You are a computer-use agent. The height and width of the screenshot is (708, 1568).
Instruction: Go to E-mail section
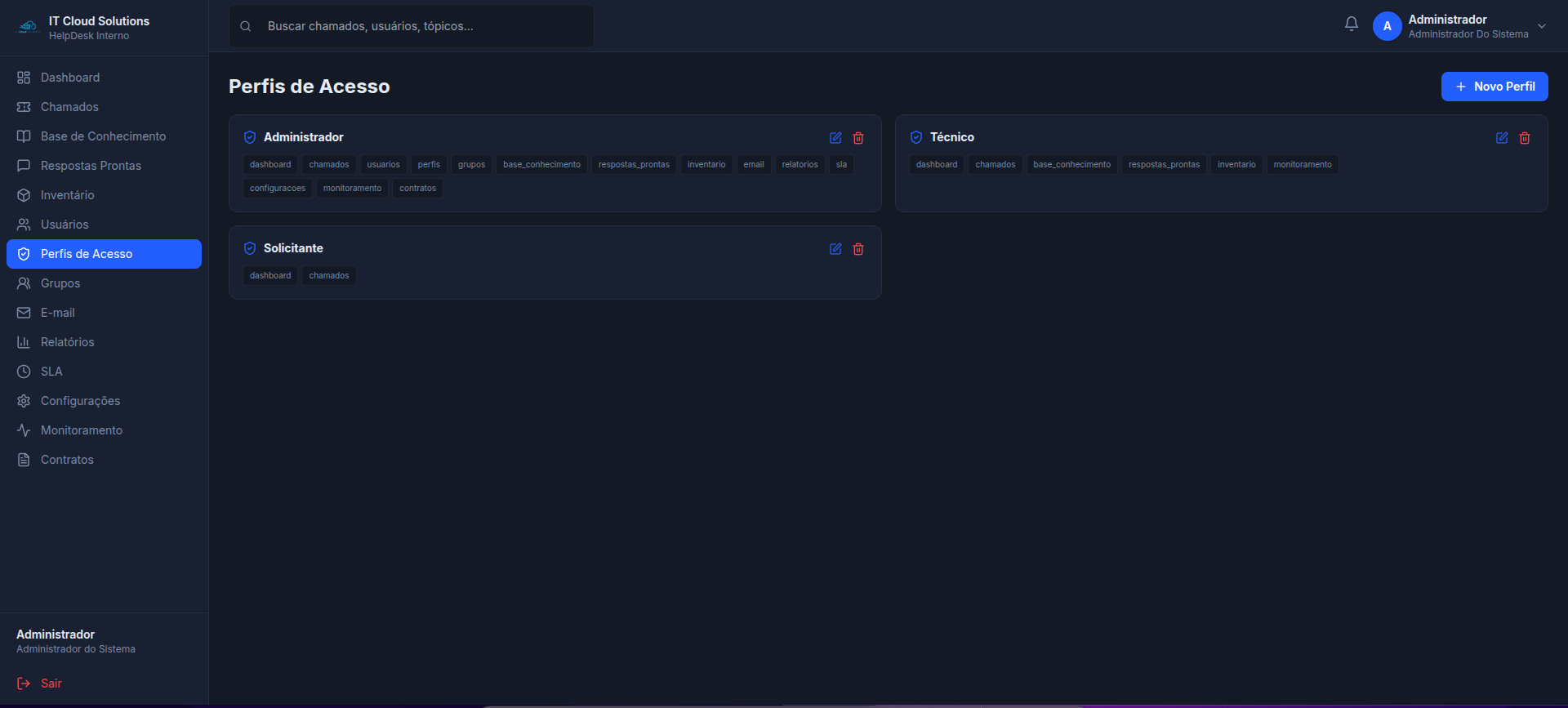104,313
